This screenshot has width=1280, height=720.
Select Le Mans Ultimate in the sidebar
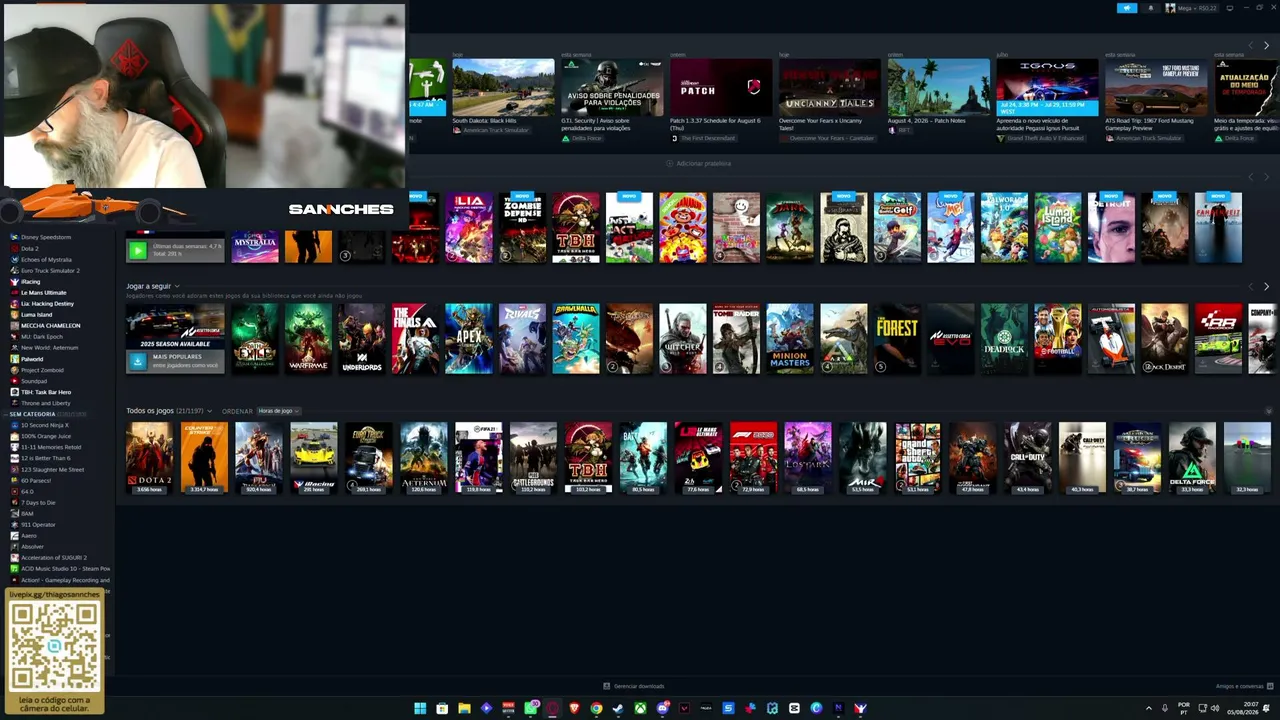click(x=43, y=292)
